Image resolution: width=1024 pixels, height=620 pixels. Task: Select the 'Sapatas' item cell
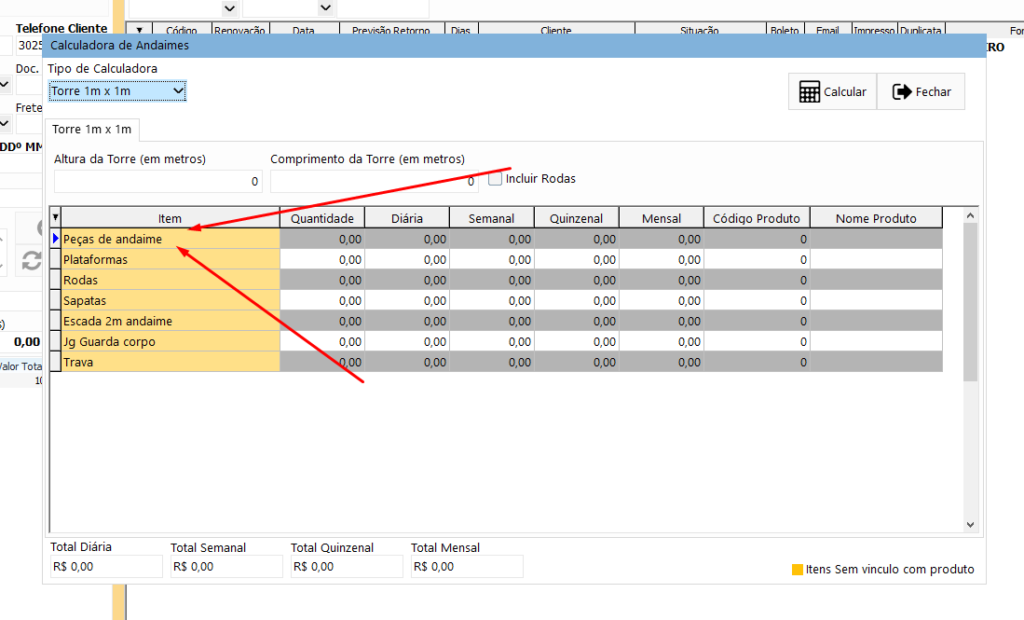(170, 301)
